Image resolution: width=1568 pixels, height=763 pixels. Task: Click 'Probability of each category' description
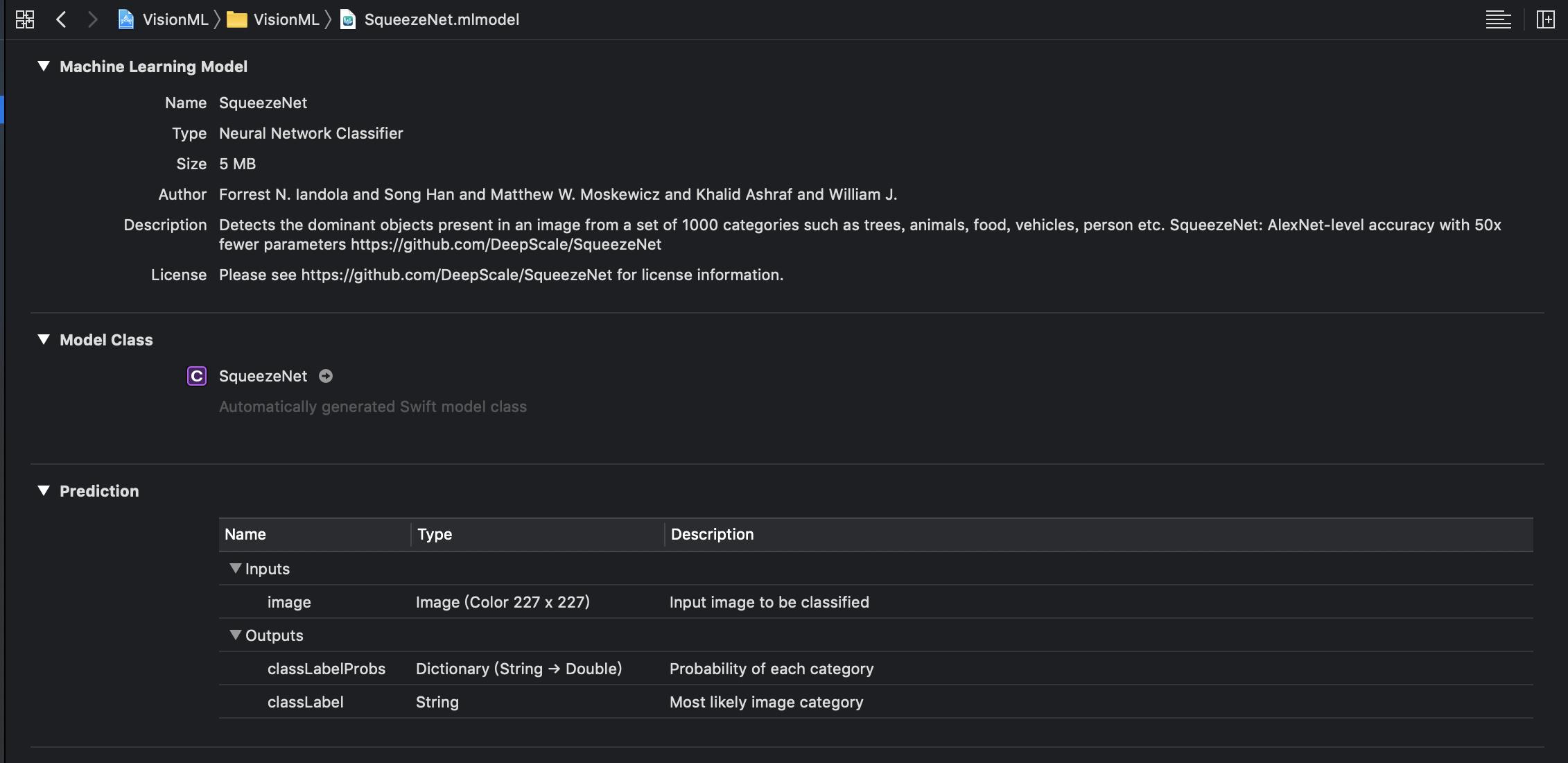click(x=772, y=669)
